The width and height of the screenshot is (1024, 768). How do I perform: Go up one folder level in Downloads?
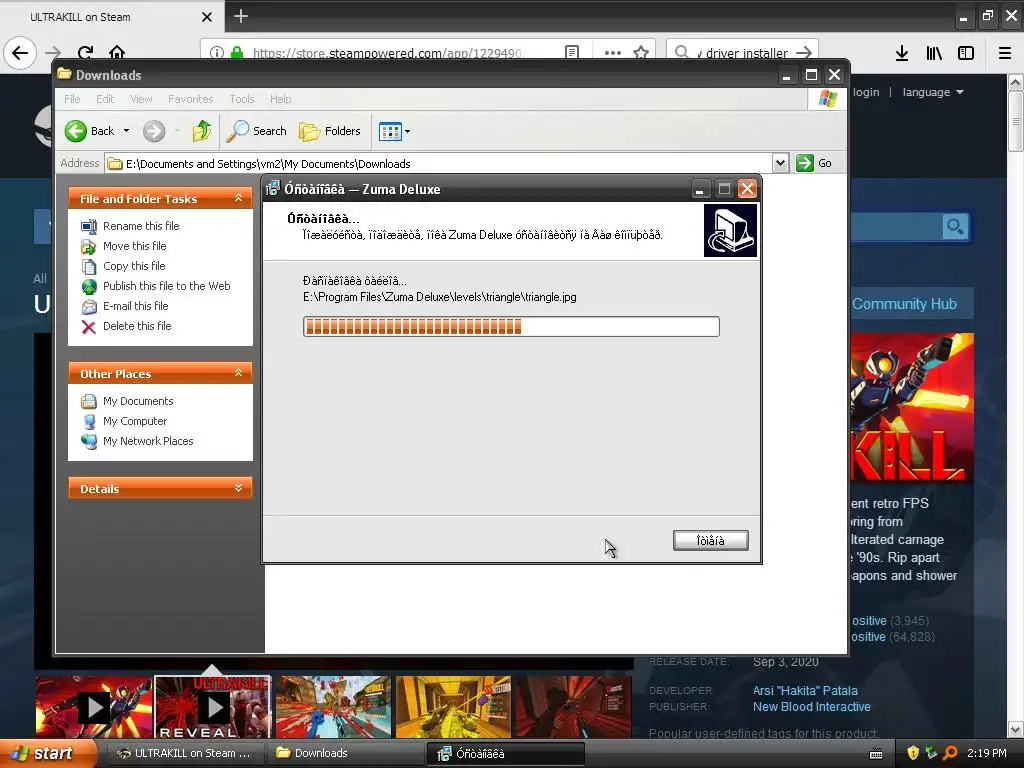(202, 131)
